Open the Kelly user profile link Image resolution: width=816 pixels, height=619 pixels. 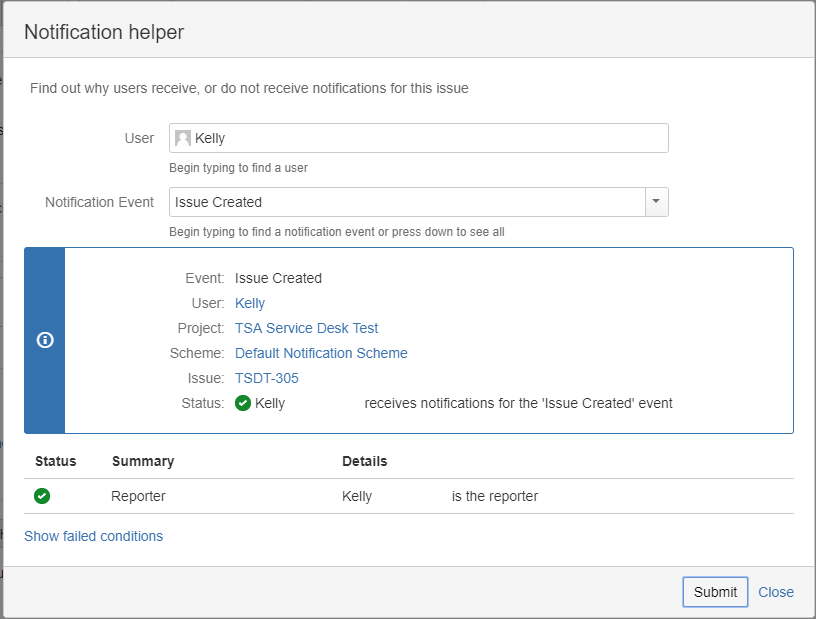click(x=250, y=303)
